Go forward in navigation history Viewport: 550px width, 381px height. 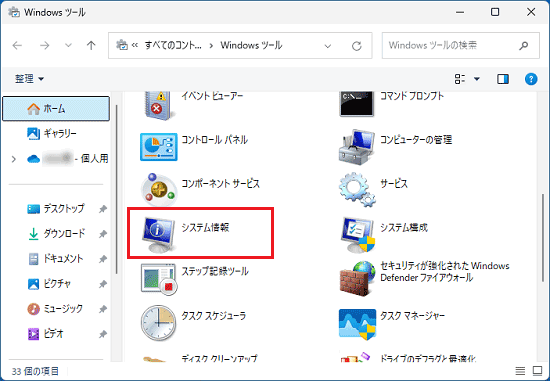tap(45, 45)
